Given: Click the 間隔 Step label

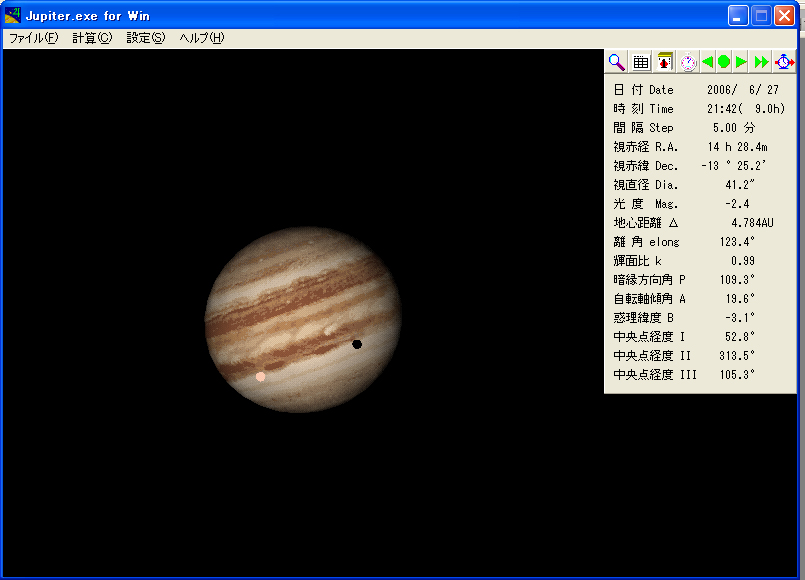Looking at the screenshot, I should [643, 128].
